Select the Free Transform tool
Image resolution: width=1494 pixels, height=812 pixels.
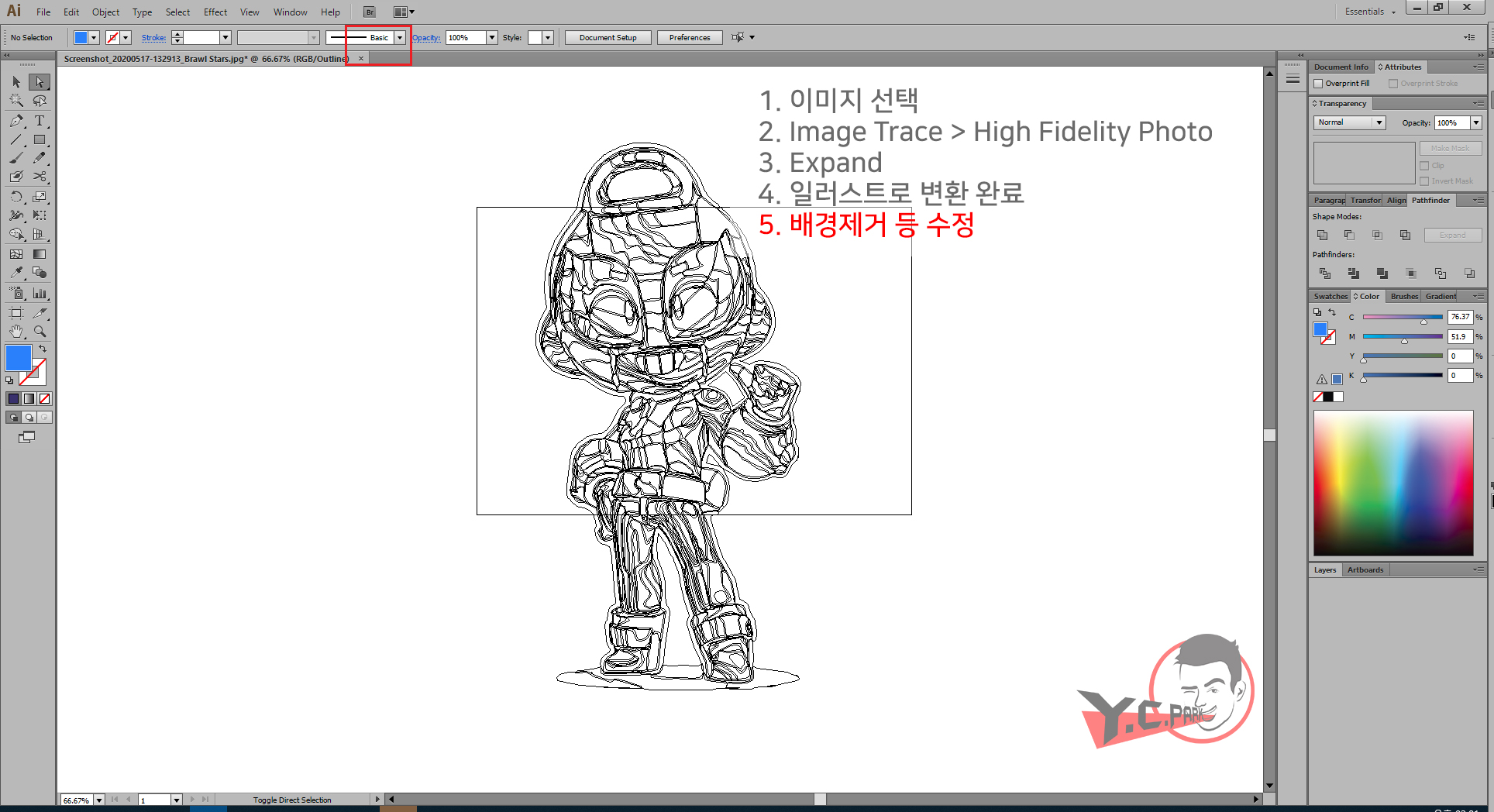40,215
